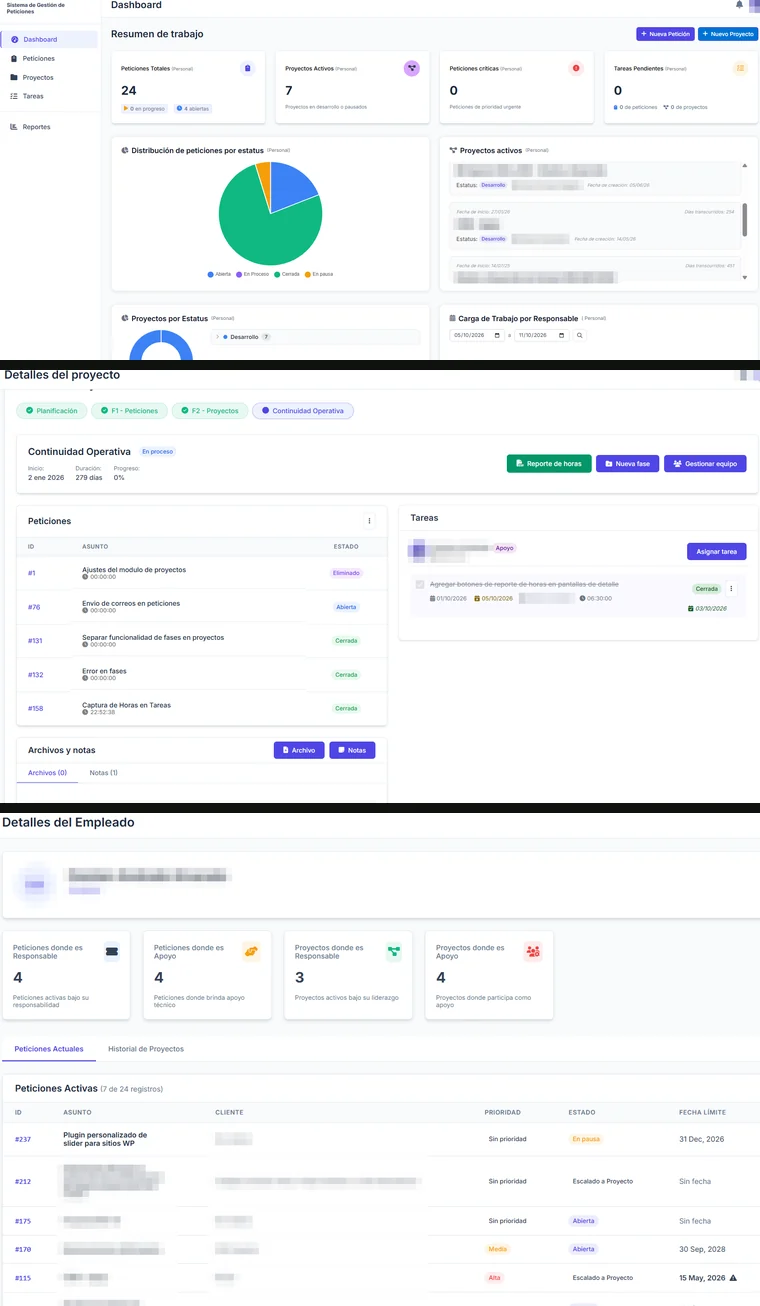Open three-dot menu of the Cerrada task
Image resolution: width=760 pixels, height=1306 pixels.
point(731,589)
